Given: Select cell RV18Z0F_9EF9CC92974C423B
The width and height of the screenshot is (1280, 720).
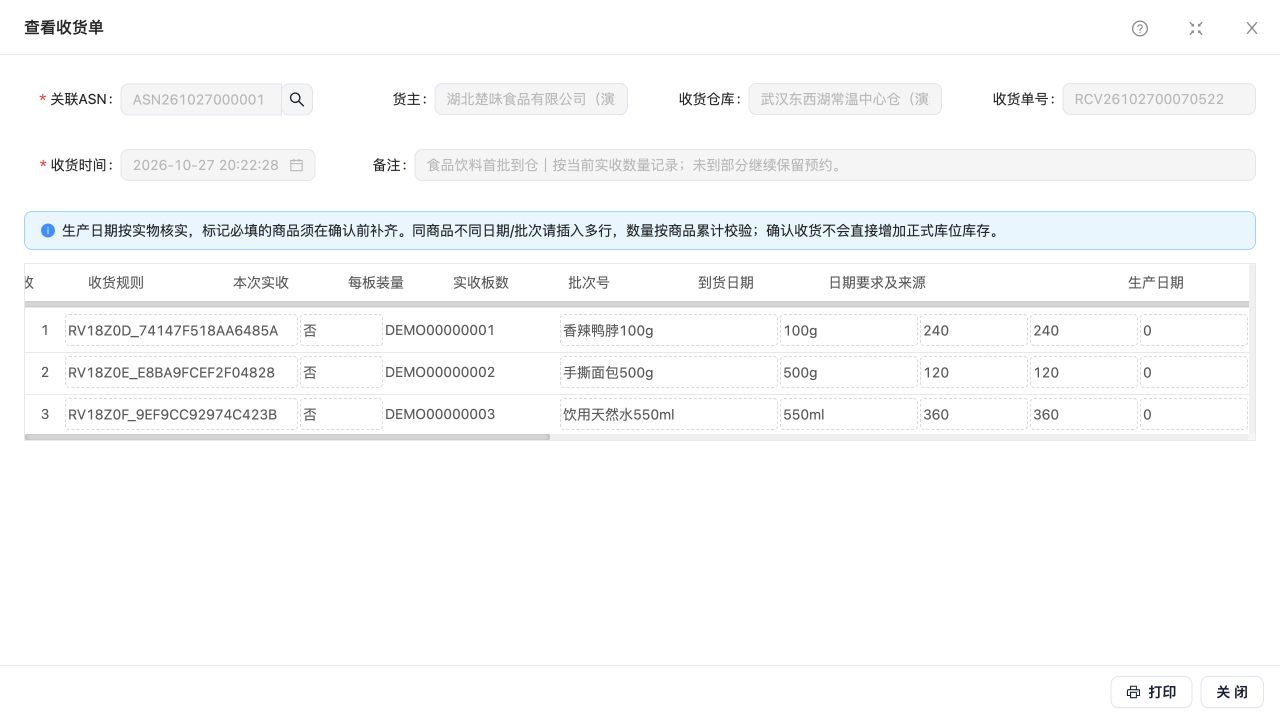Looking at the screenshot, I should (181, 414).
